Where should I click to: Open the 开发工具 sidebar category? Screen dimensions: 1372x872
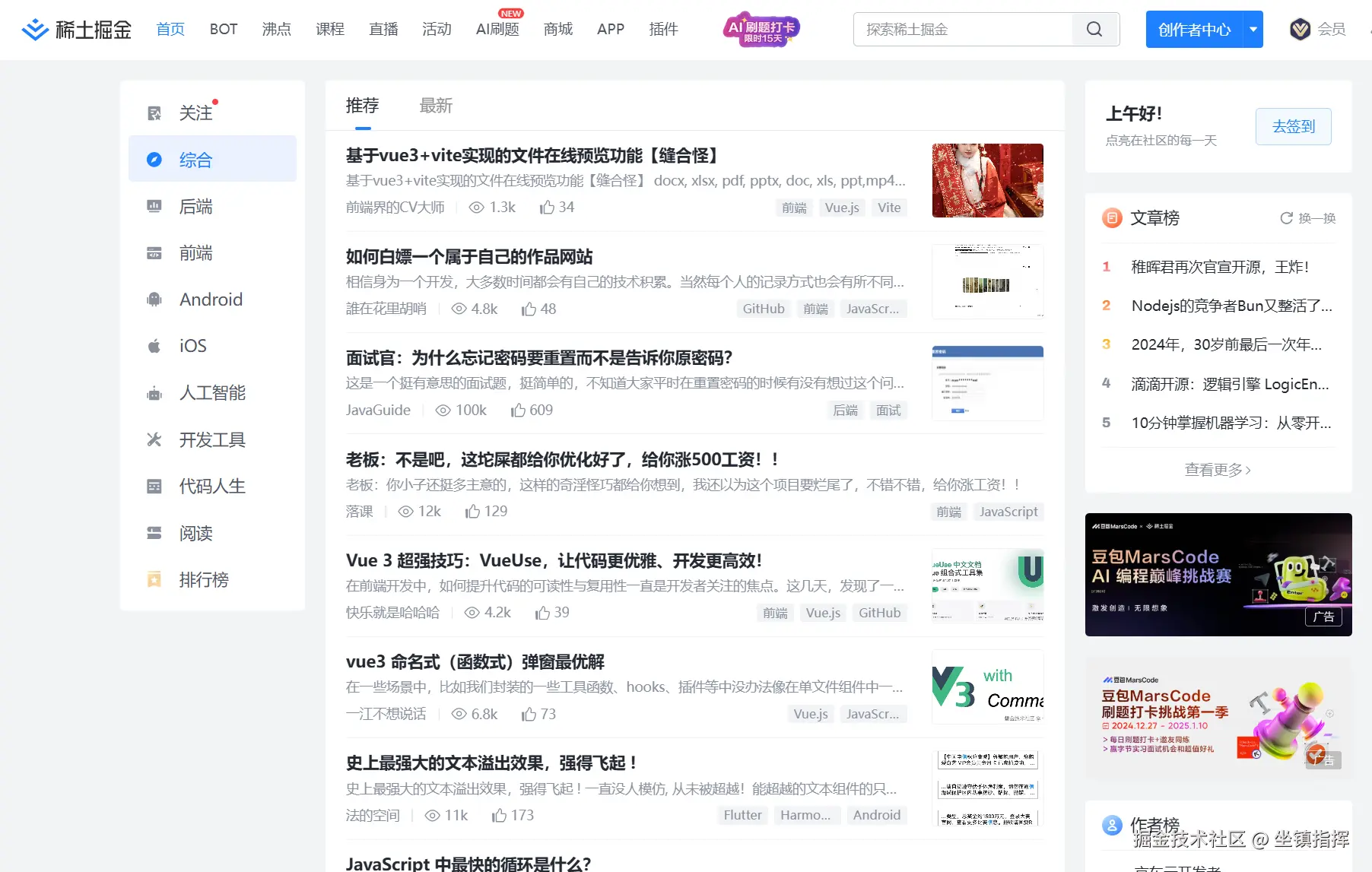212,439
